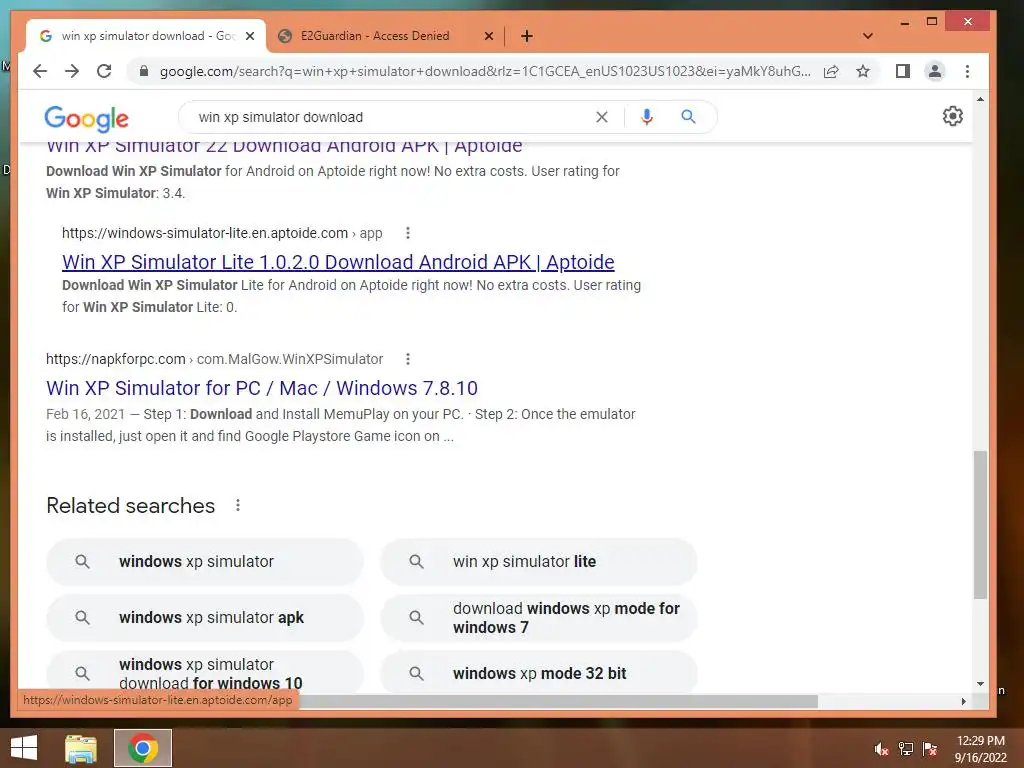1024x768 pixels.
Task: Go forward to the next page
Action: [x=72, y=71]
